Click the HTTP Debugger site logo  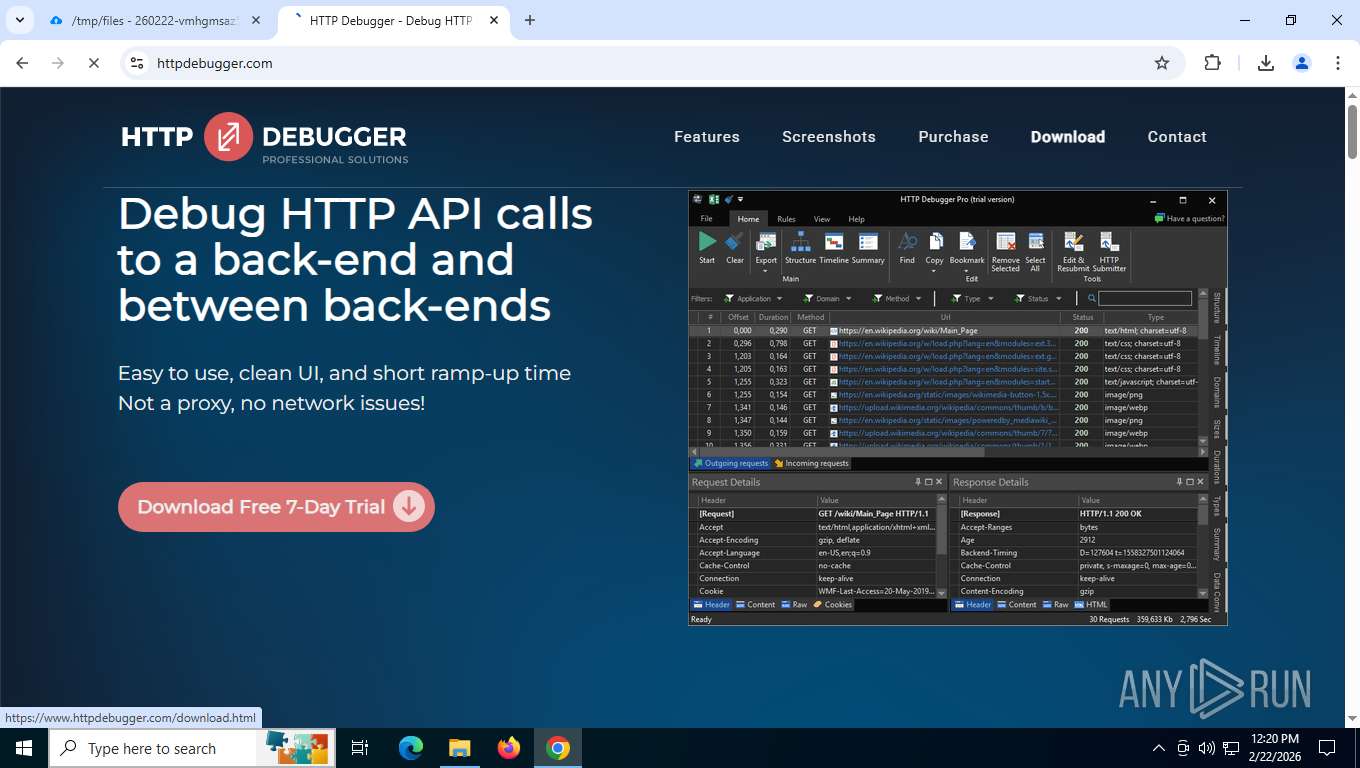(264, 138)
